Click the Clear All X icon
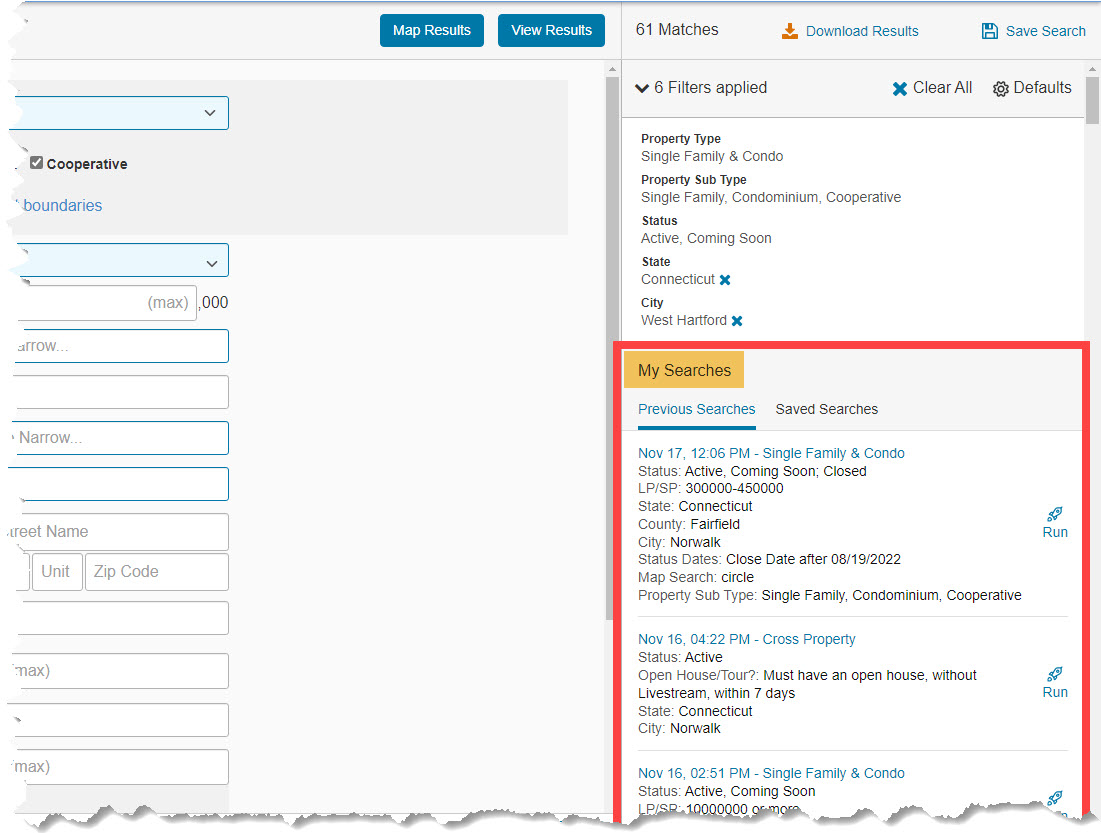The height and width of the screenshot is (833, 1101). tap(899, 88)
